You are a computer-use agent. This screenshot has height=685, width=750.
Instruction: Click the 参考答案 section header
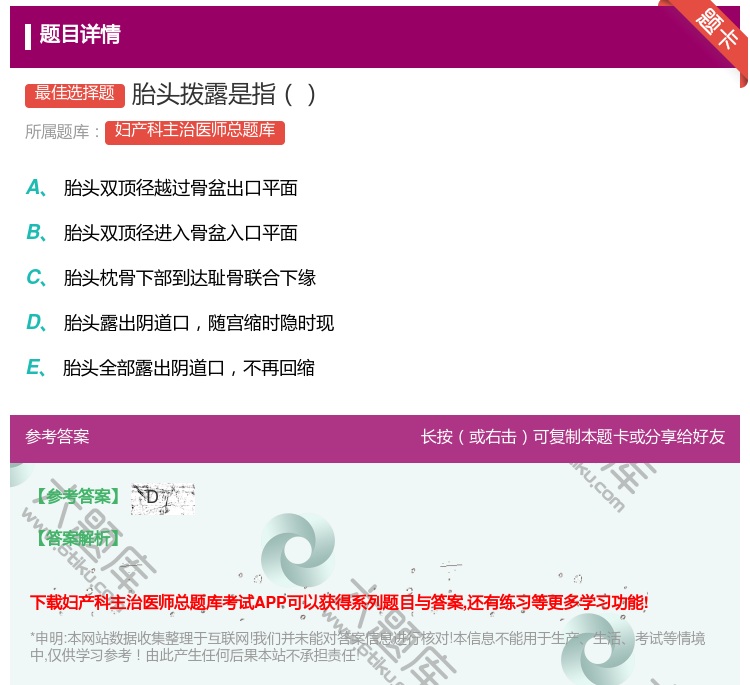point(58,437)
